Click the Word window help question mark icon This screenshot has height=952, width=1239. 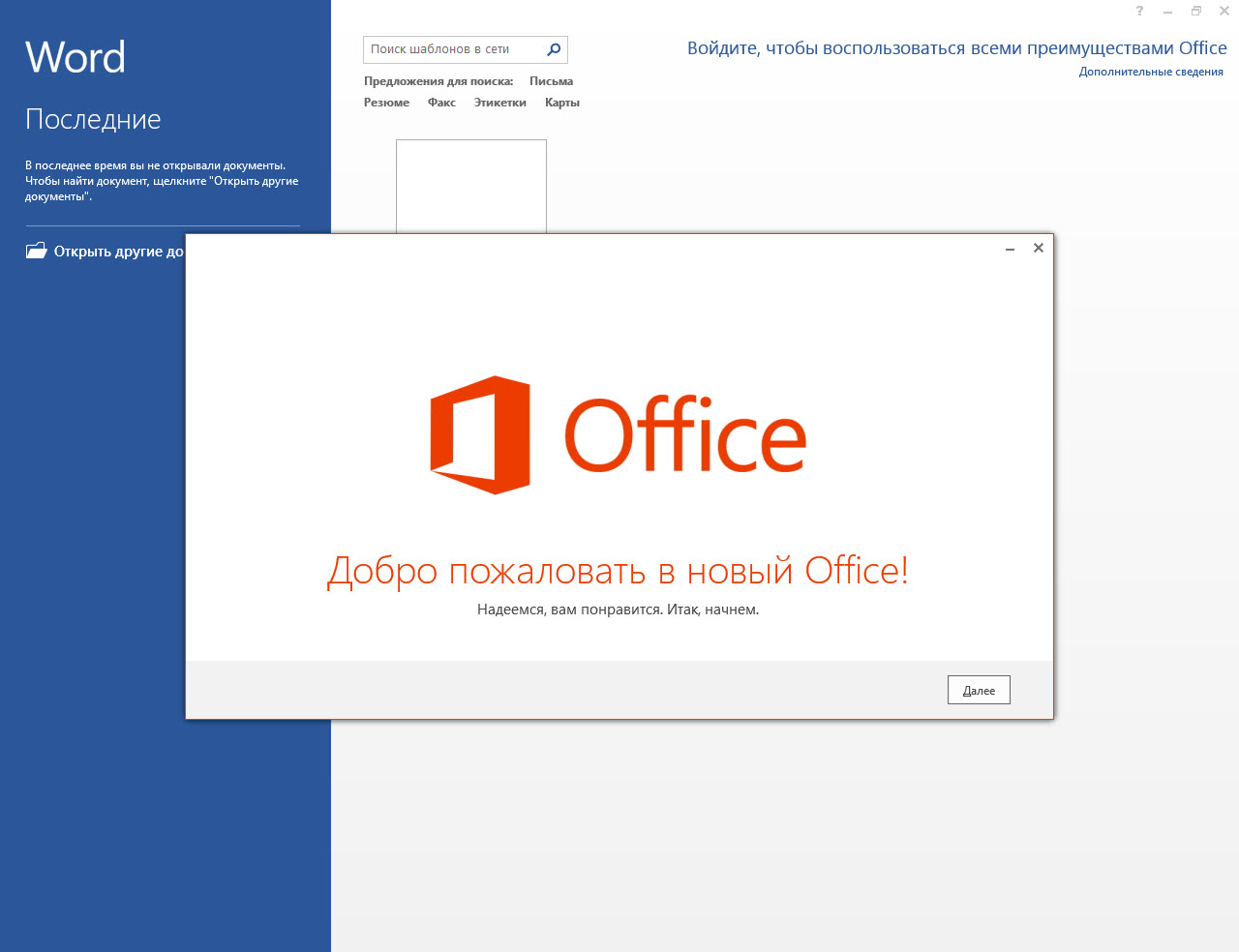pos(1139,11)
